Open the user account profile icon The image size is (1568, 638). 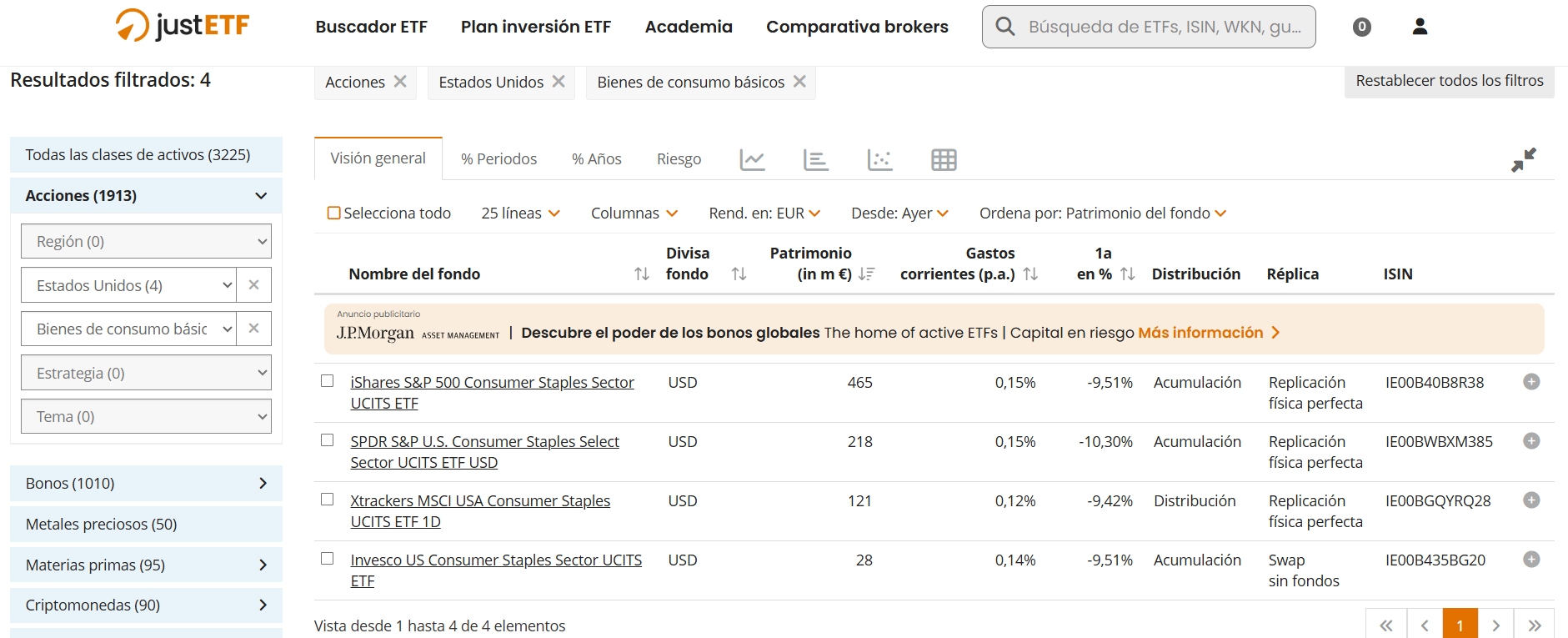1420,27
